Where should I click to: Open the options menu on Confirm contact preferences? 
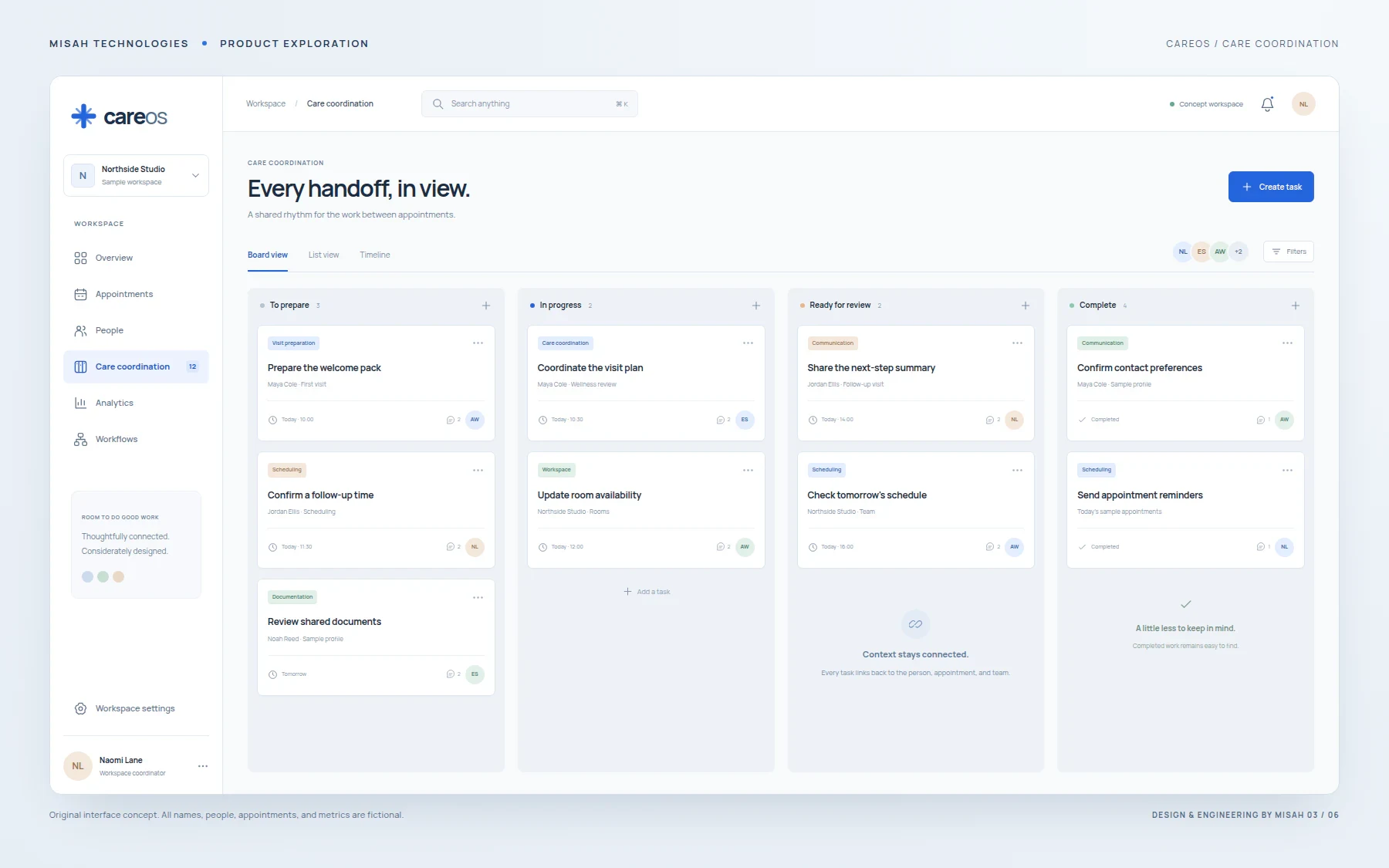(x=1287, y=343)
